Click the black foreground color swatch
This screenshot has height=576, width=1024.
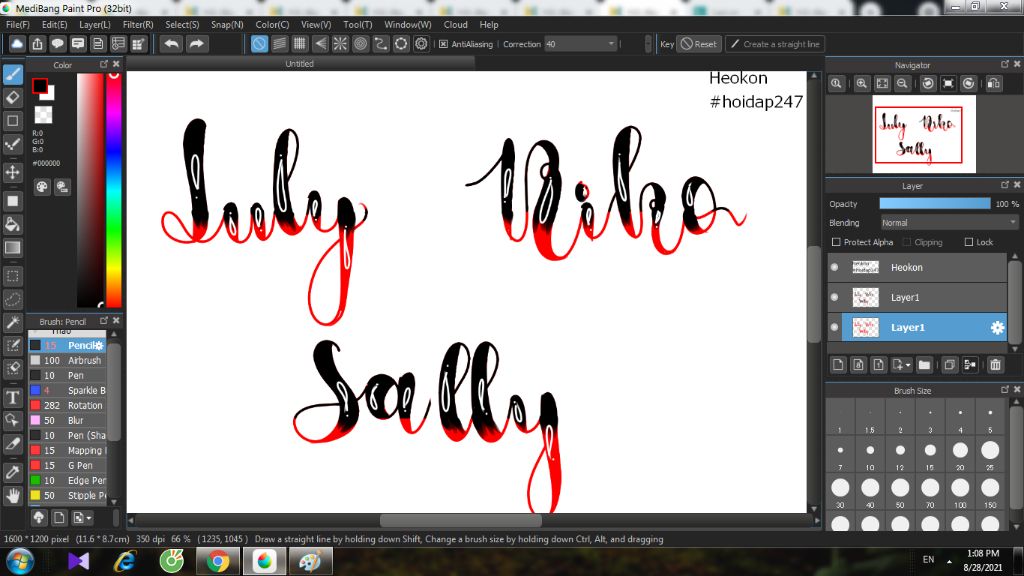tap(39, 86)
